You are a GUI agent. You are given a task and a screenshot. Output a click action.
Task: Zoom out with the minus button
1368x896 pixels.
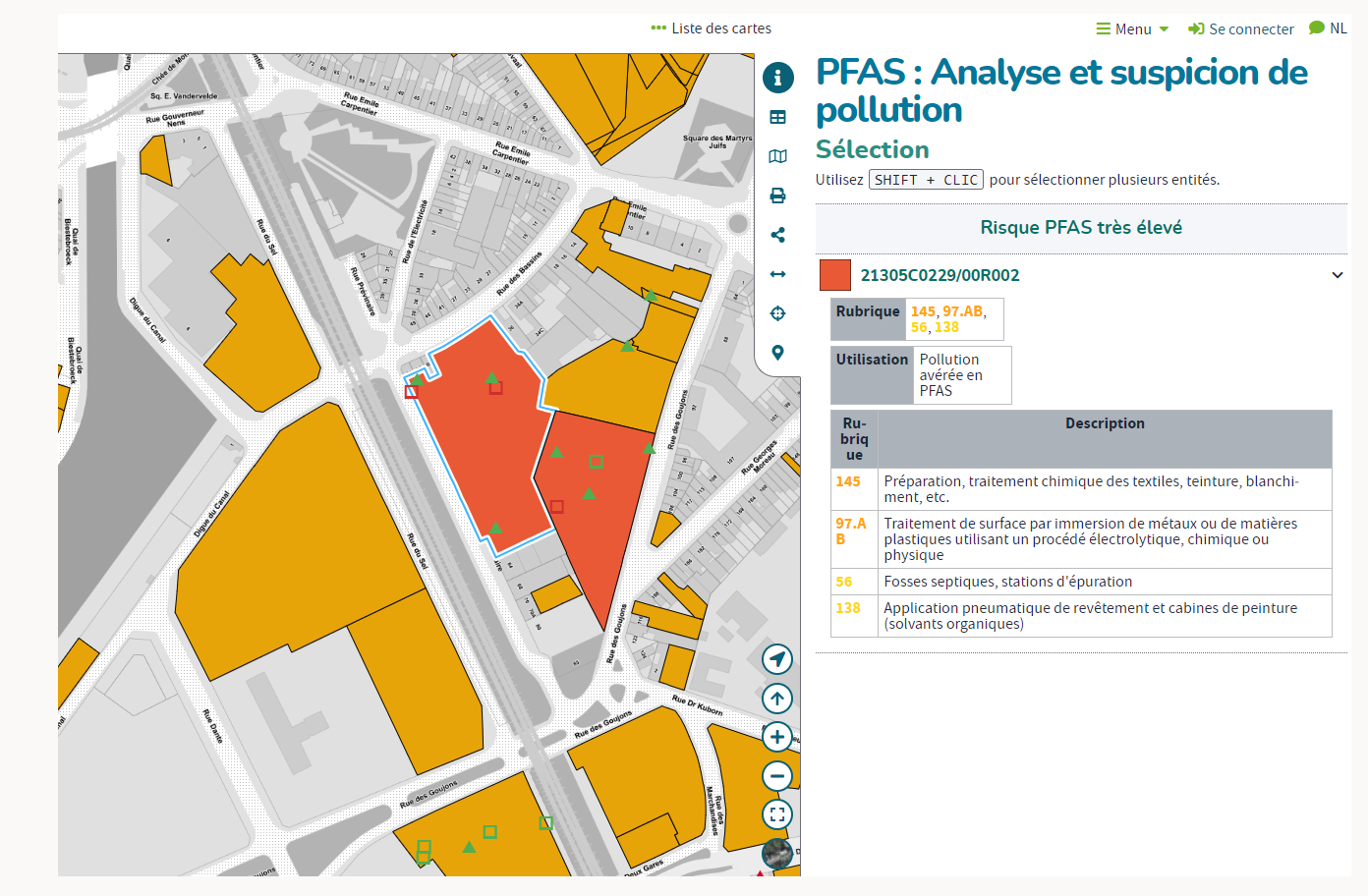point(777,776)
